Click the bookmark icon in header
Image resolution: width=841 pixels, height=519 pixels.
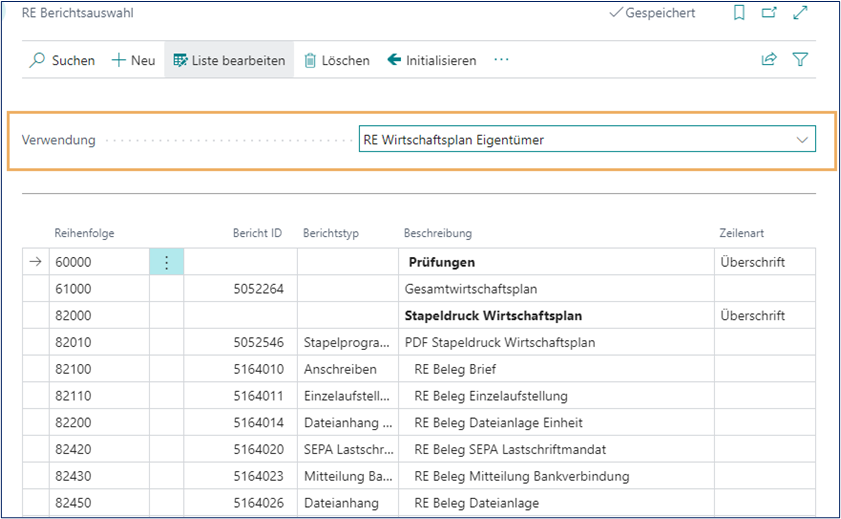click(739, 13)
